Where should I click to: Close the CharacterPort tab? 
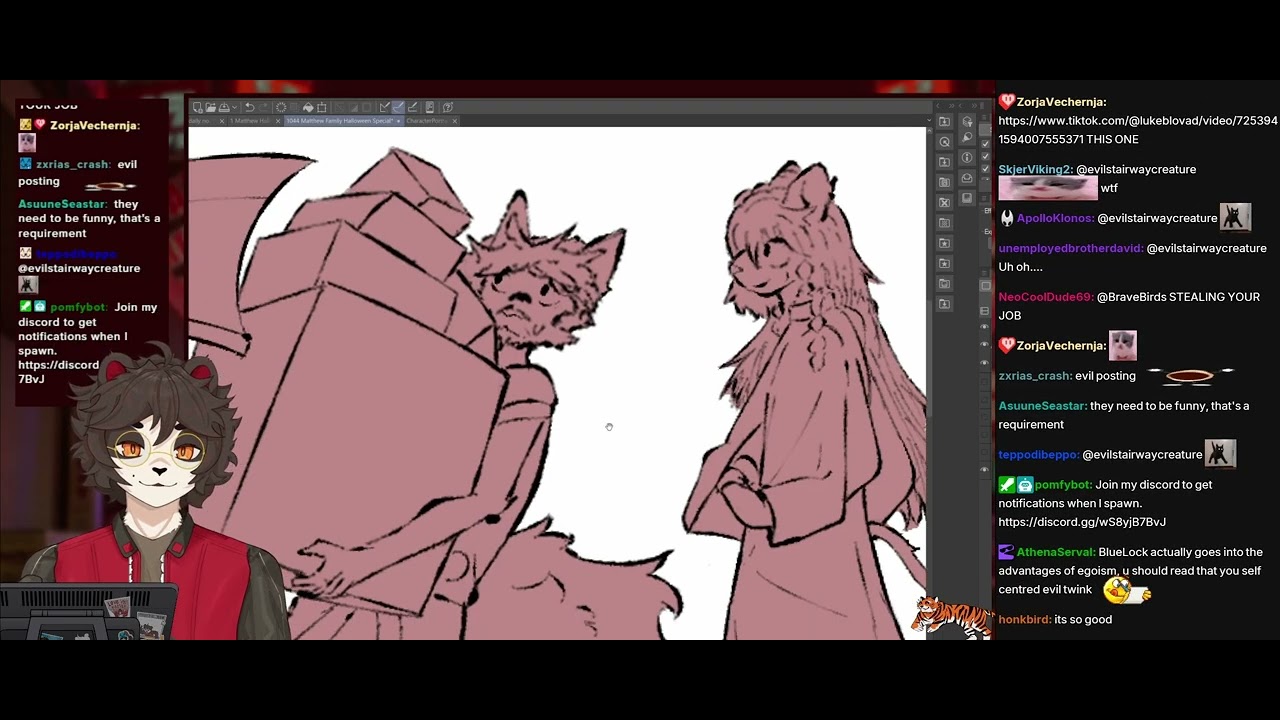click(455, 121)
